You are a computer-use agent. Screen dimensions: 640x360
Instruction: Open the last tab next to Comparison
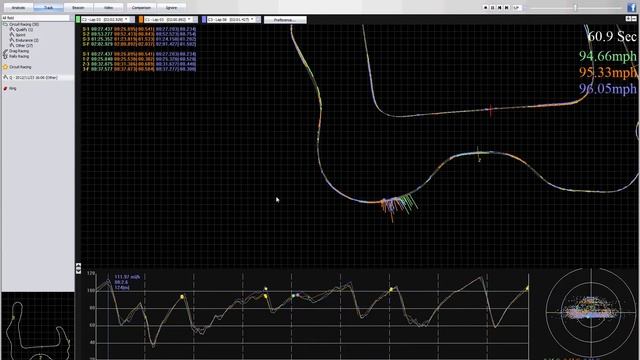coord(171,7)
